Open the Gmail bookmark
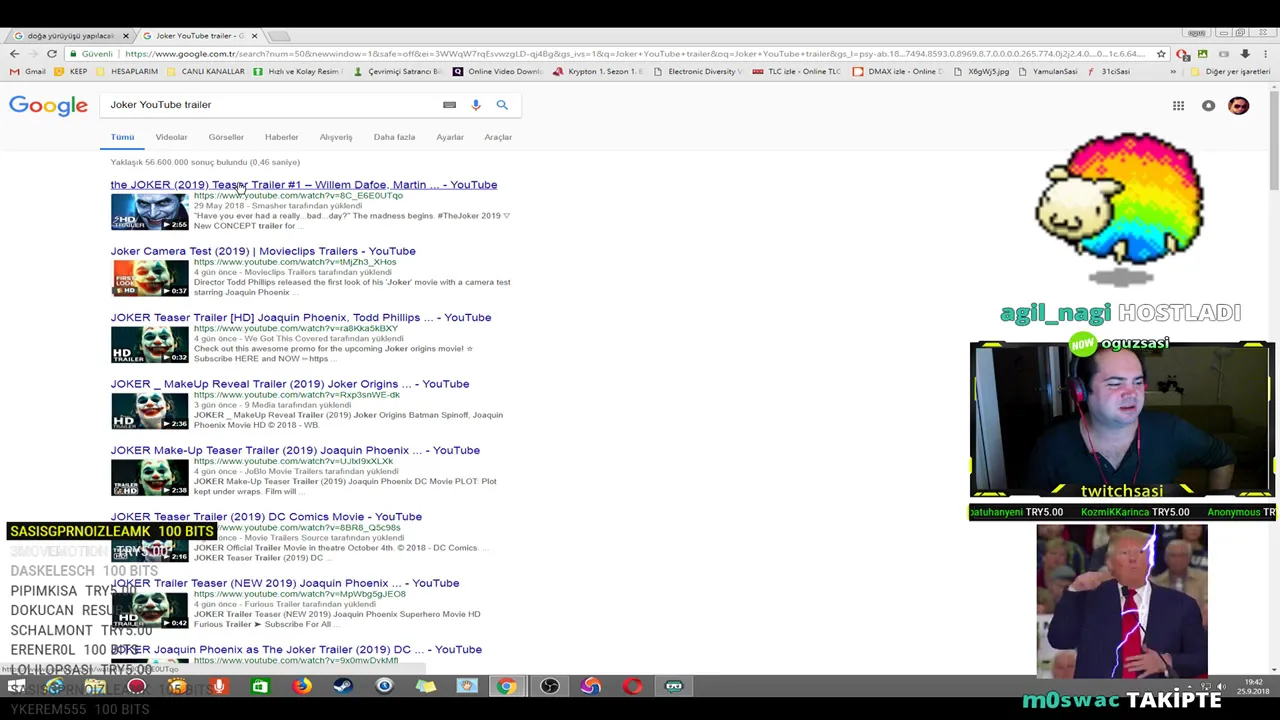This screenshot has height=720, width=1280. (27, 71)
